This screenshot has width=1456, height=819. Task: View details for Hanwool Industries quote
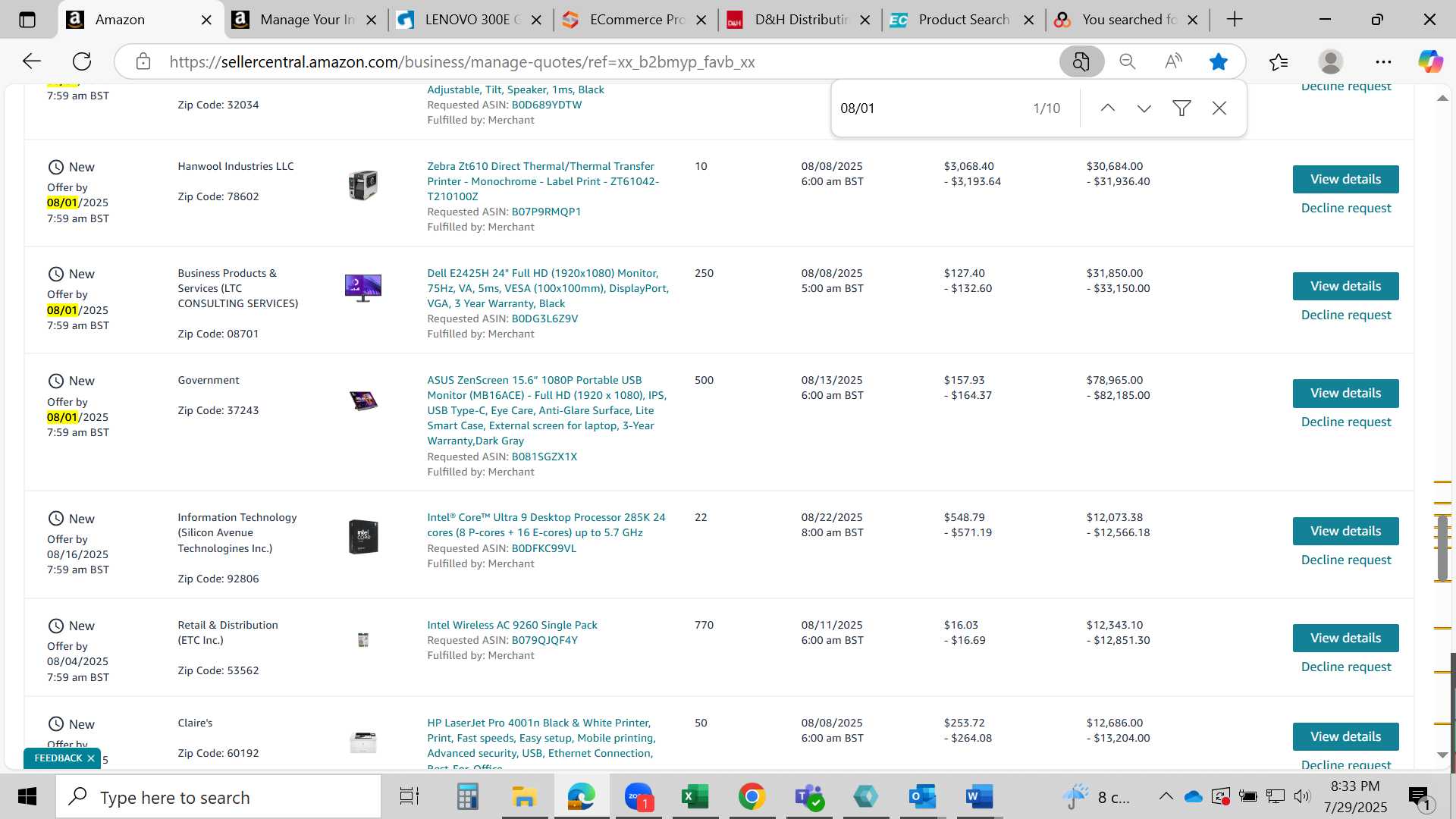[1345, 180]
